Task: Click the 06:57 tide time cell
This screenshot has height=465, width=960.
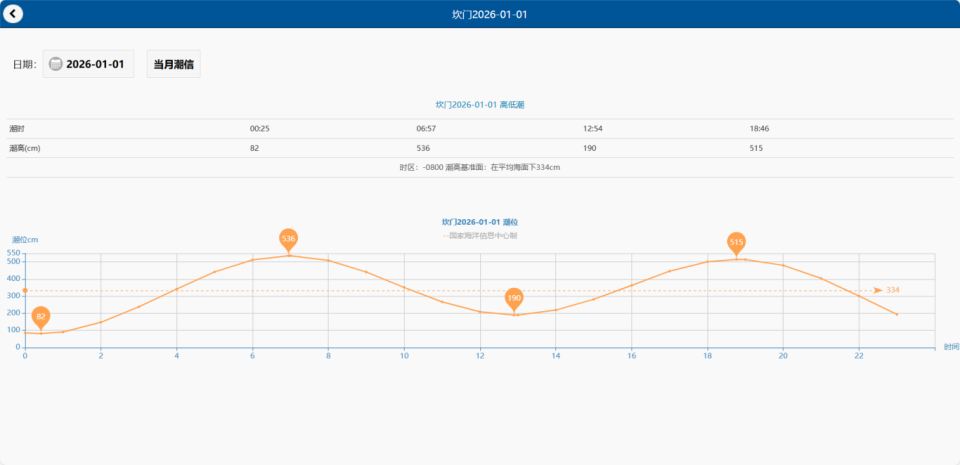Action: [426, 129]
